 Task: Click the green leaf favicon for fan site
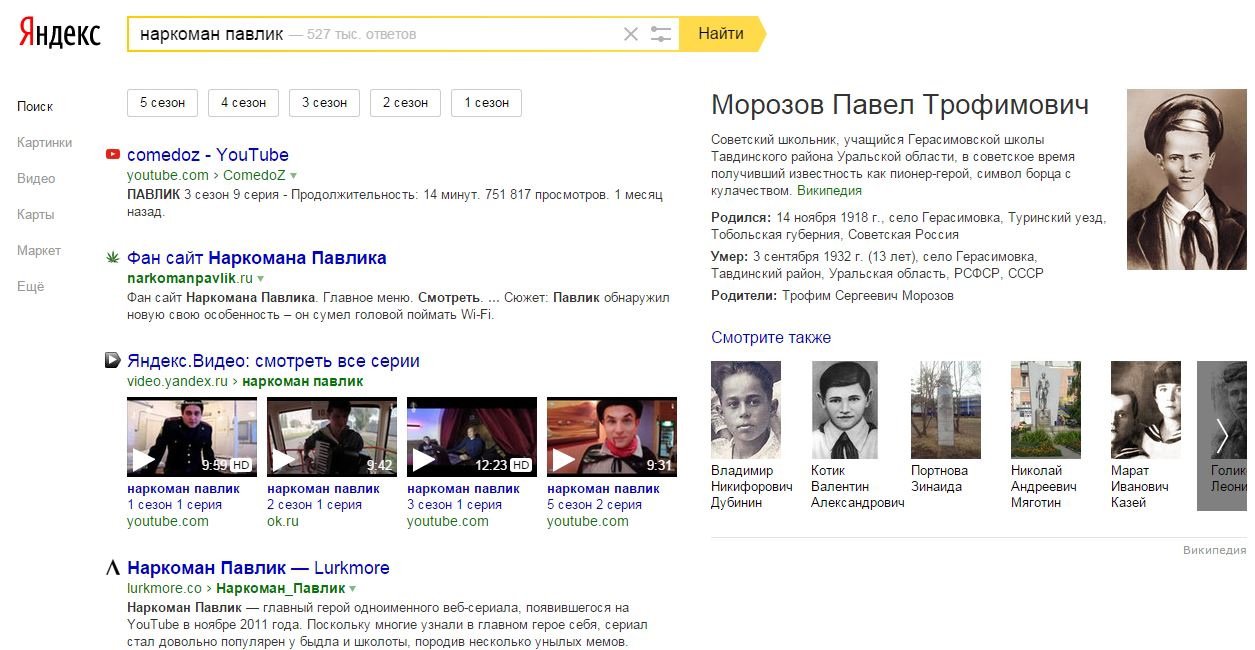(113, 258)
